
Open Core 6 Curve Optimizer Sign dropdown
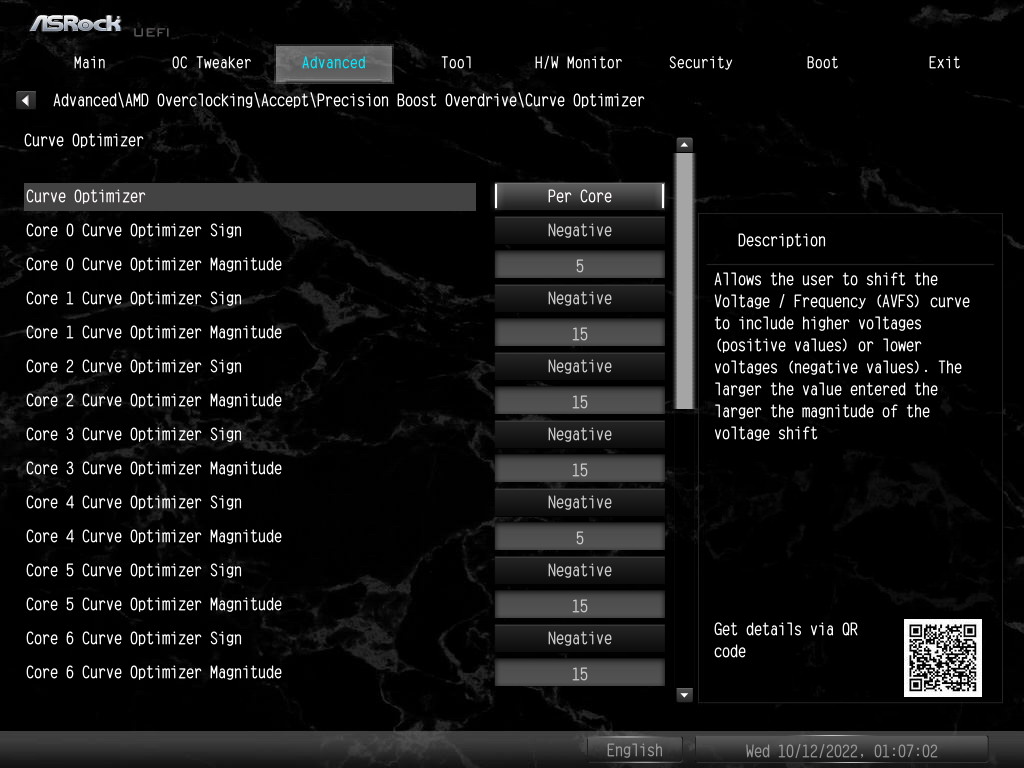click(579, 637)
